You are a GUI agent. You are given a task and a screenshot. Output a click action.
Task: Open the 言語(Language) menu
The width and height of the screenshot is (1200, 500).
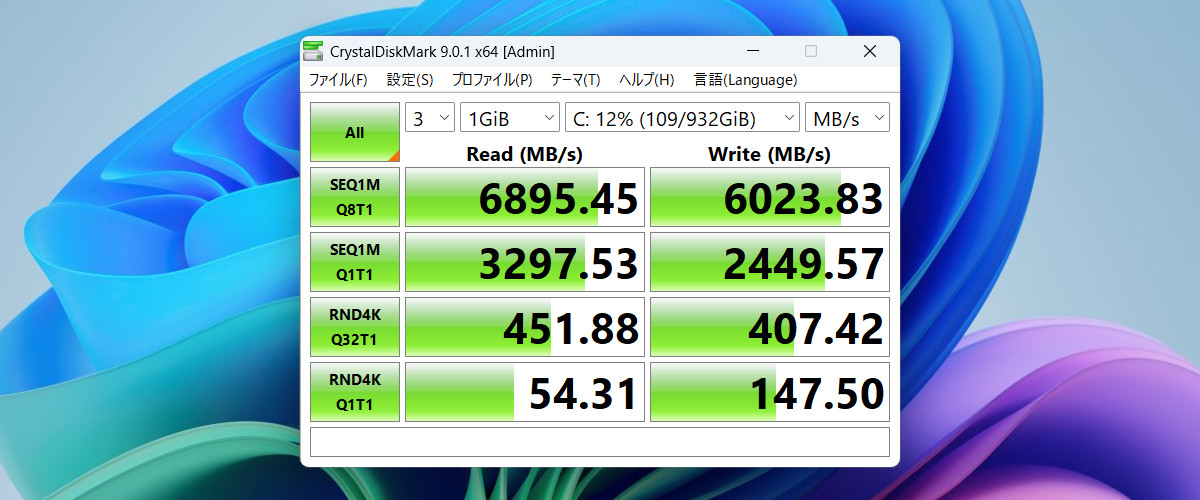pos(745,80)
